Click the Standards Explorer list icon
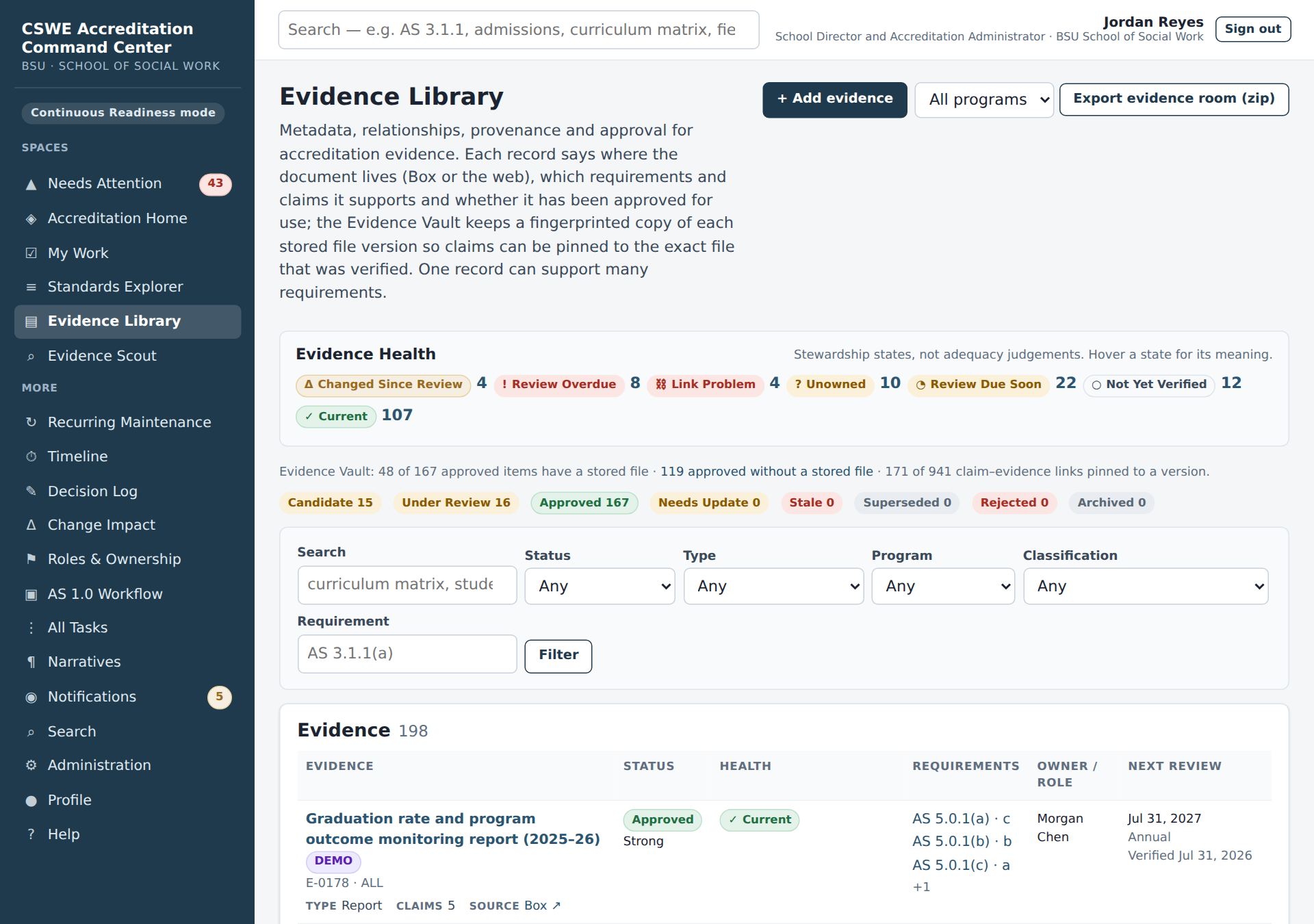The image size is (1314, 924). (x=31, y=287)
